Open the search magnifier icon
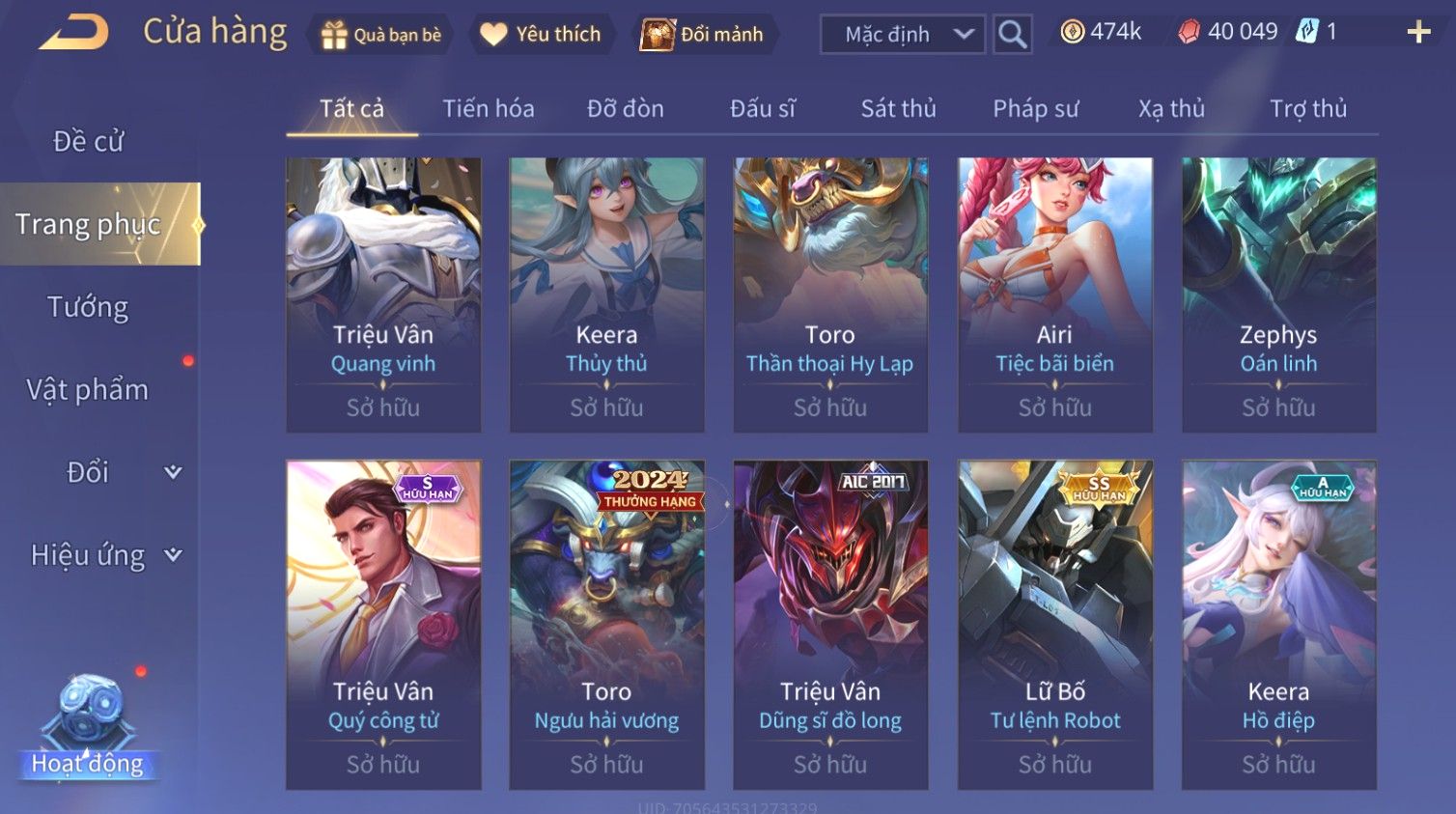 tap(1012, 35)
